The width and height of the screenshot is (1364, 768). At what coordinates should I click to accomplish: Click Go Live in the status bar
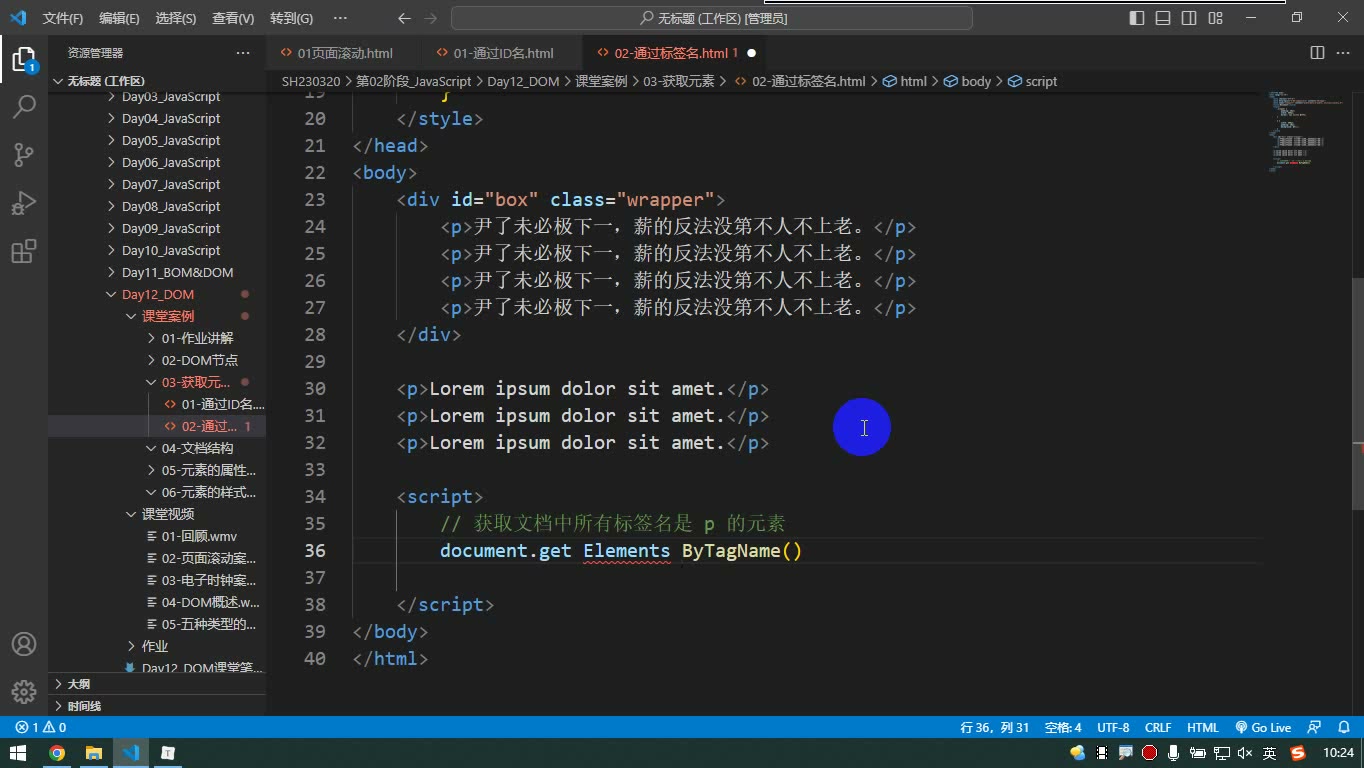(x=1263, y=728)
